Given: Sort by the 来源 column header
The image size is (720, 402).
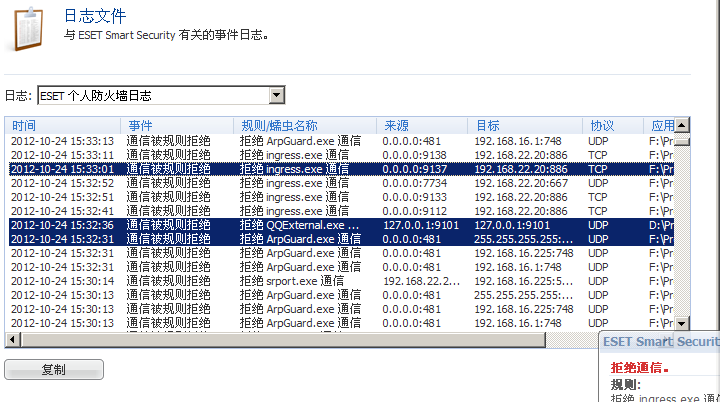Looking at the screenshot, I should [422, 125].
